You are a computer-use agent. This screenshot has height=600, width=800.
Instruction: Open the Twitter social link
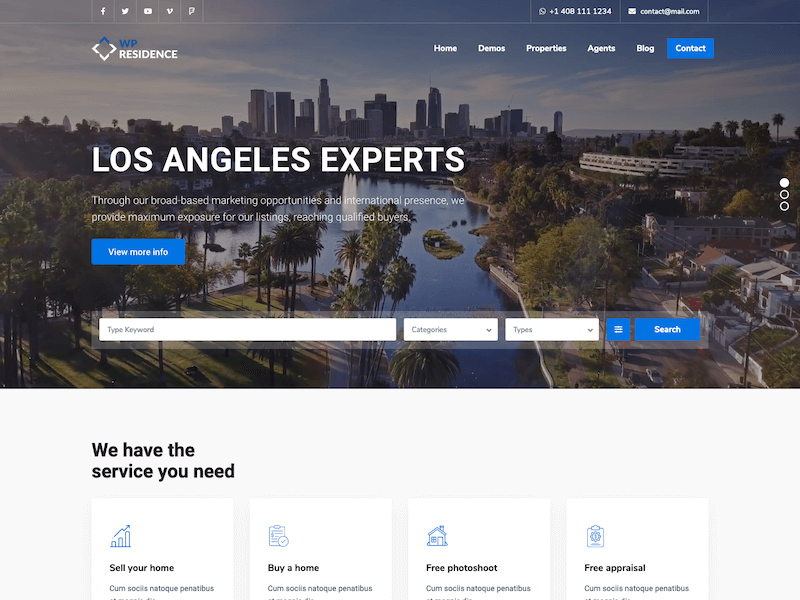[125, 11]
